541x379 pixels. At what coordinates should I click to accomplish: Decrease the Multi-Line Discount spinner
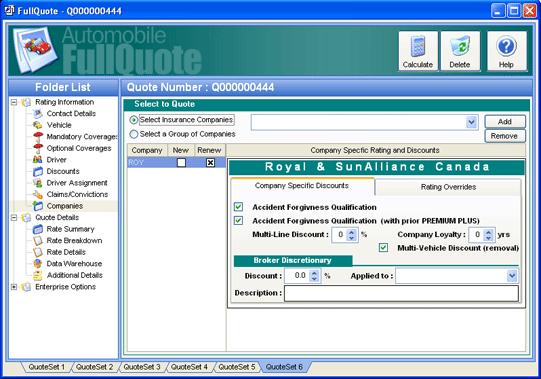(352, 238)
